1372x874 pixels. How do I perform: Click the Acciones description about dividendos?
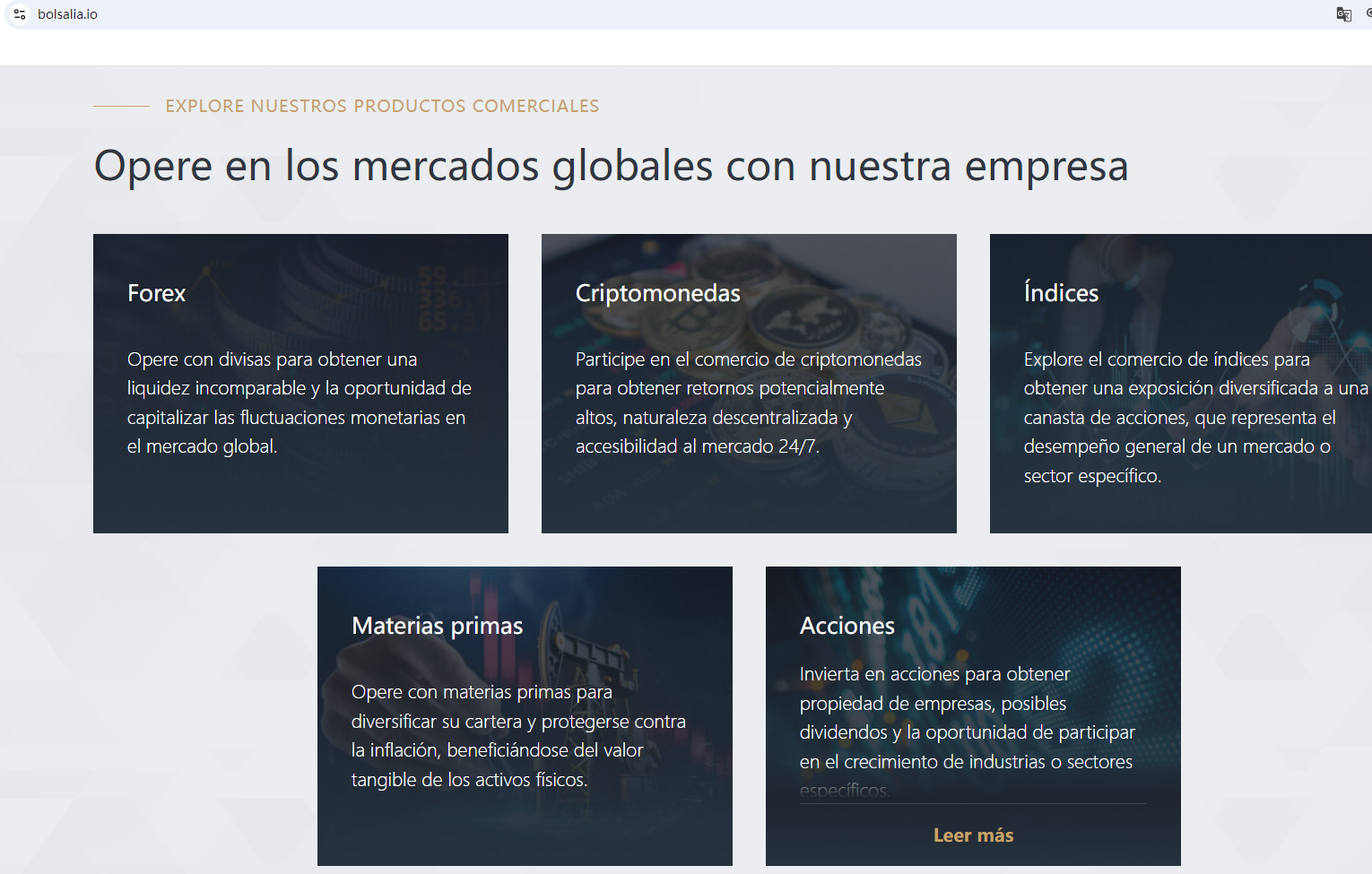click(967, 731)
